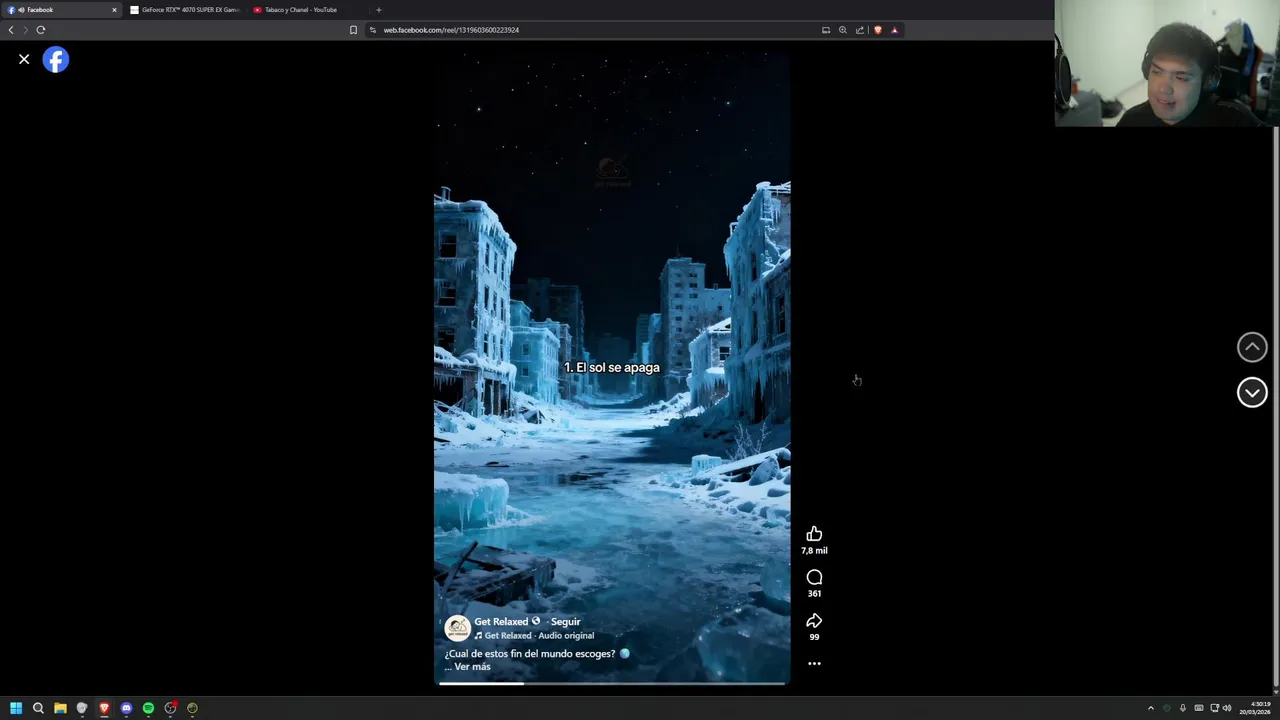Image resolution: width=1280 pixels, height=720 pixels.
Task: Like the reel with the thumbs-up icon
Action: click(814, 534)
